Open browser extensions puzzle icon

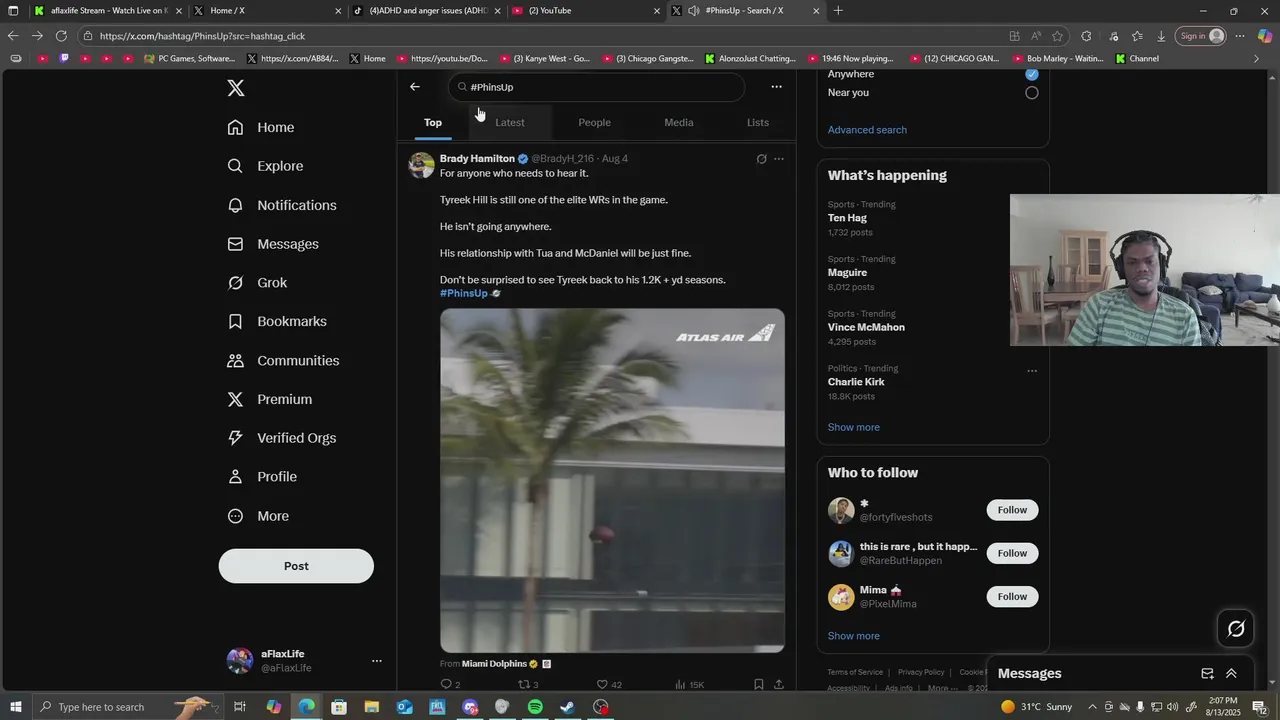pos(1087,36)
